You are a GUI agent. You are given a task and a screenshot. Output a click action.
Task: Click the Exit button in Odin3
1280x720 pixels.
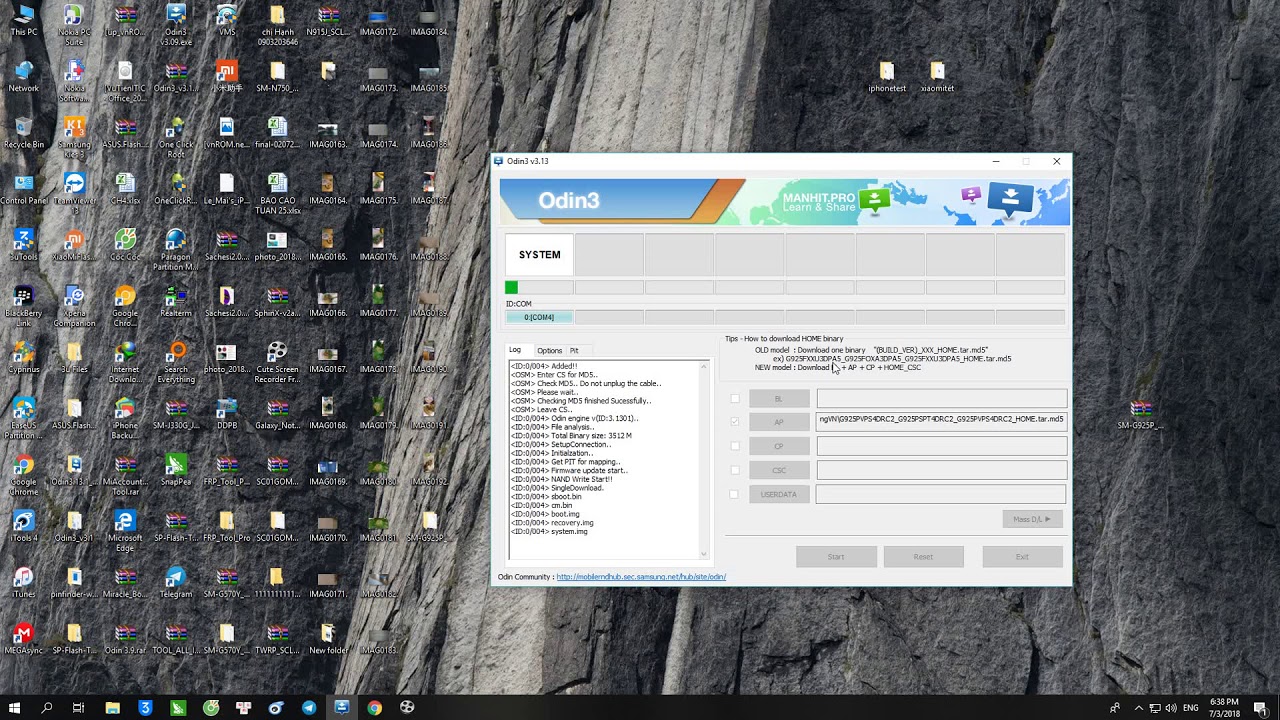[x=1022, y=557]
